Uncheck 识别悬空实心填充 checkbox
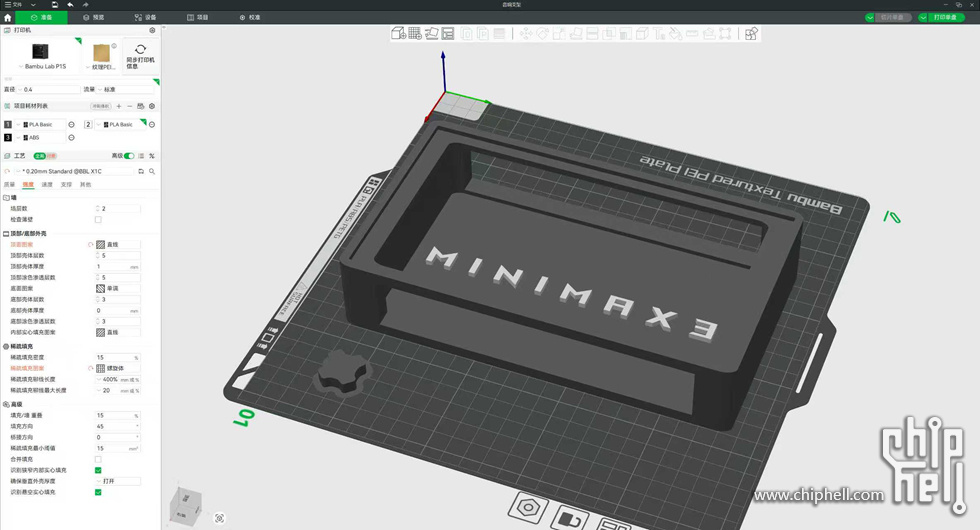This screenshot has height=530, width=980. pyautogui.click(x=98, y=492)
